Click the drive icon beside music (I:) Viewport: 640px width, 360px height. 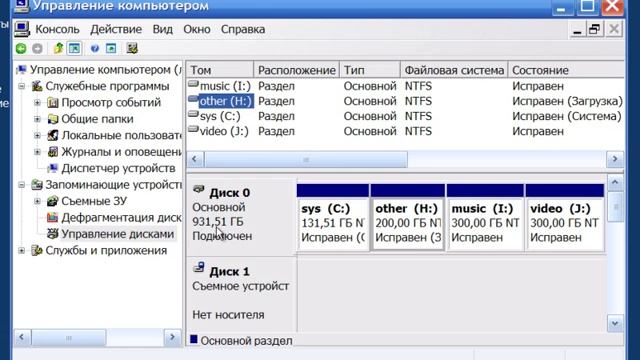pyautogui.click(x=193, y=84)
